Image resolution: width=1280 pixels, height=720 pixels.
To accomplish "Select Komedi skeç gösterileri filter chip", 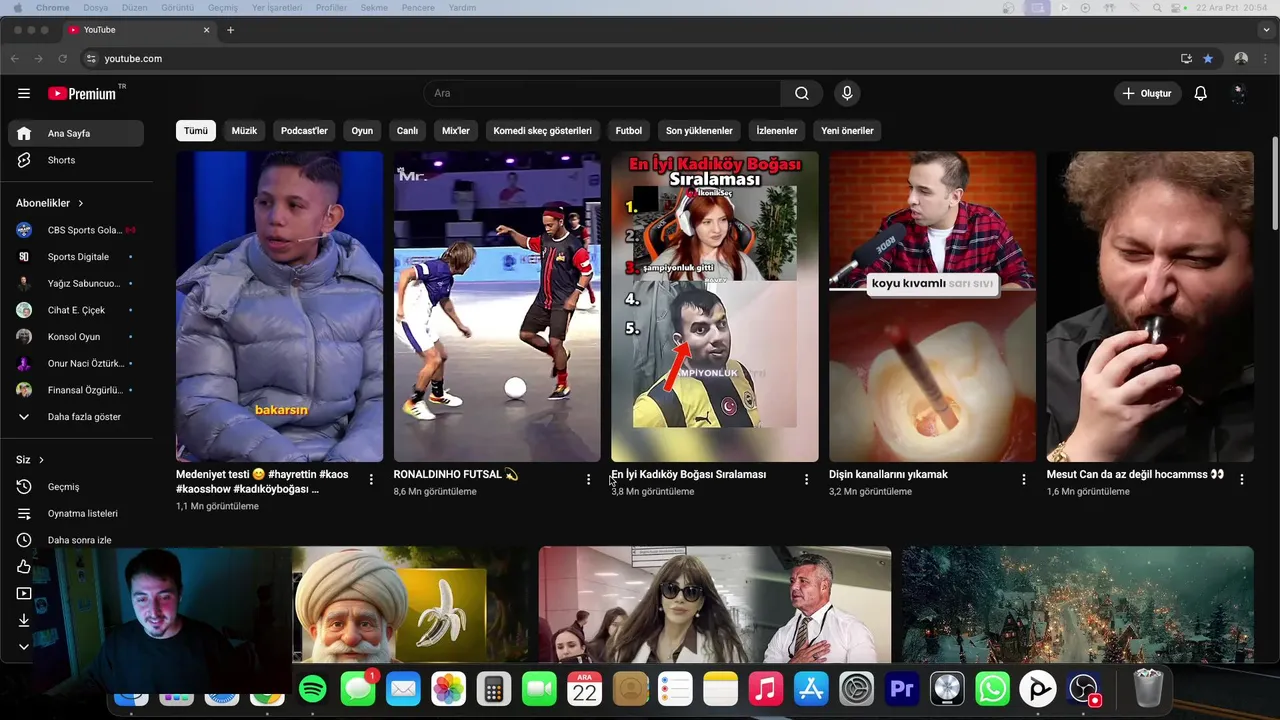I will click(543, 131).
